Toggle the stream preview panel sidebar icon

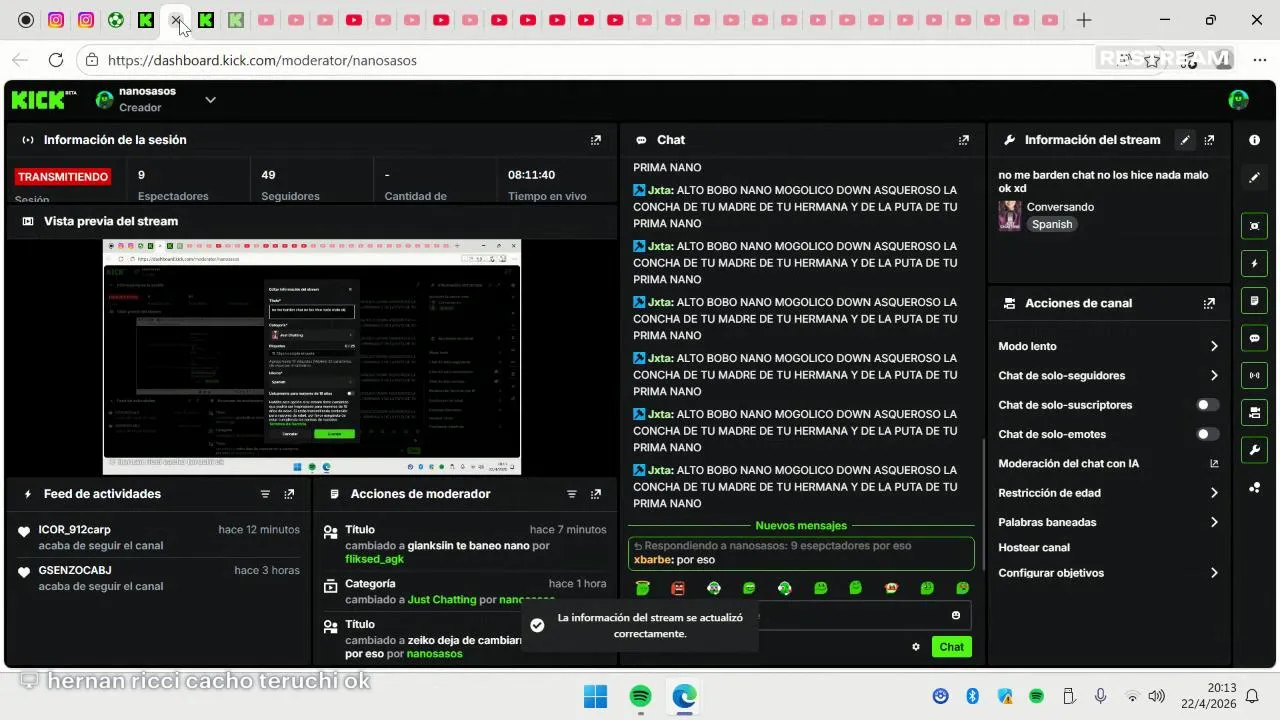pyautogui.click(x=1254, y=226)
